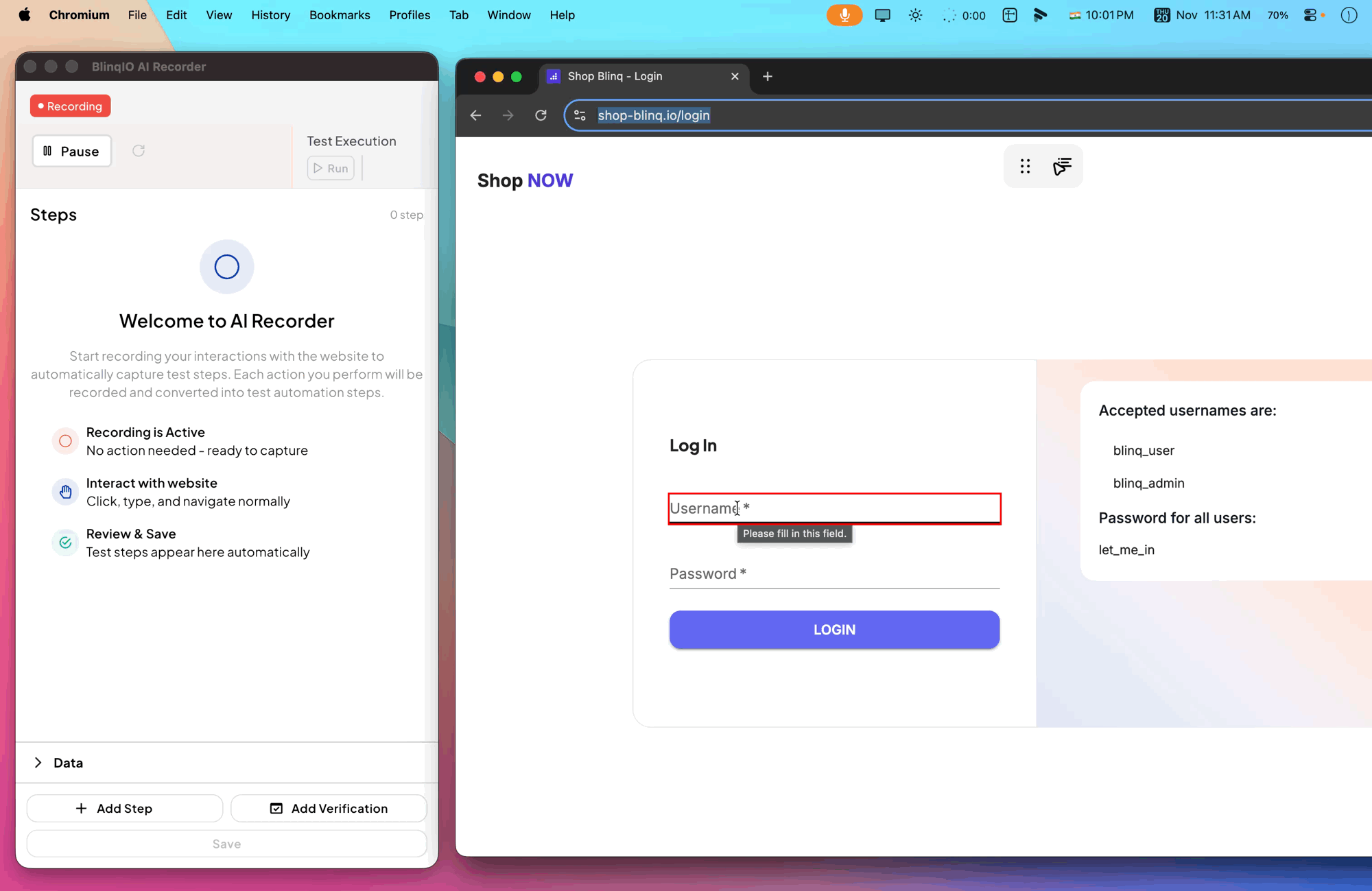Go back in browser history
The width and height of the screenshot is (1372, 891).
click(475, 115)
